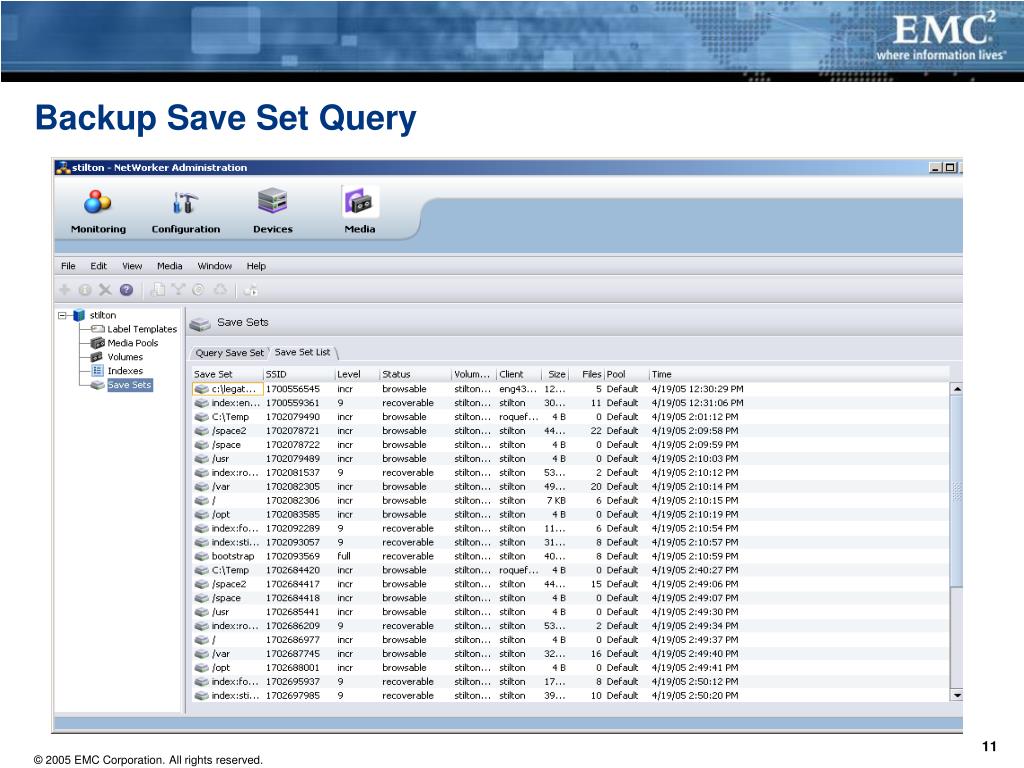Sort by the Client column header
Screen dimensions: 1024x768
point(519,374)
